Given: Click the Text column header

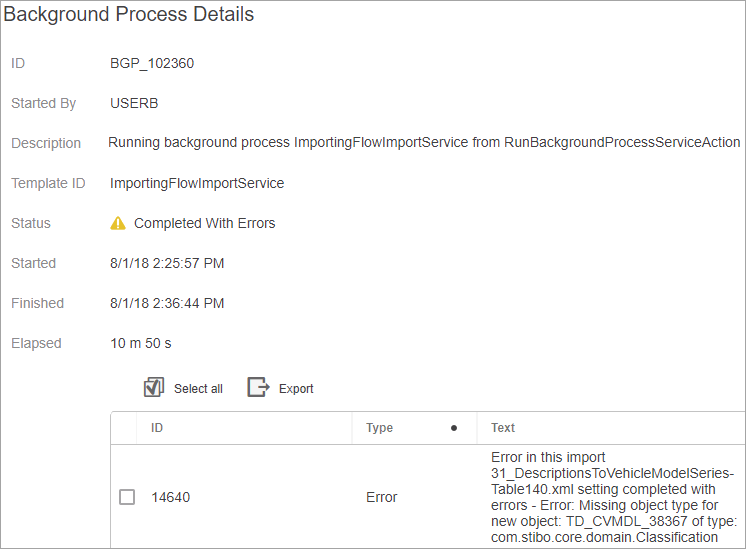Looking at the screenshot, I should pos(503,428).
